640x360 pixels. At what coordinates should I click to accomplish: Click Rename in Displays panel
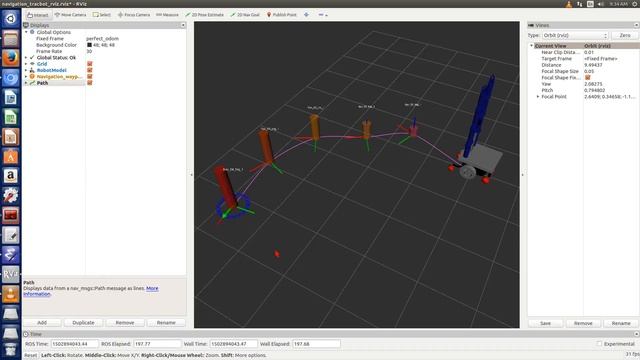click(x=166, y=322)
